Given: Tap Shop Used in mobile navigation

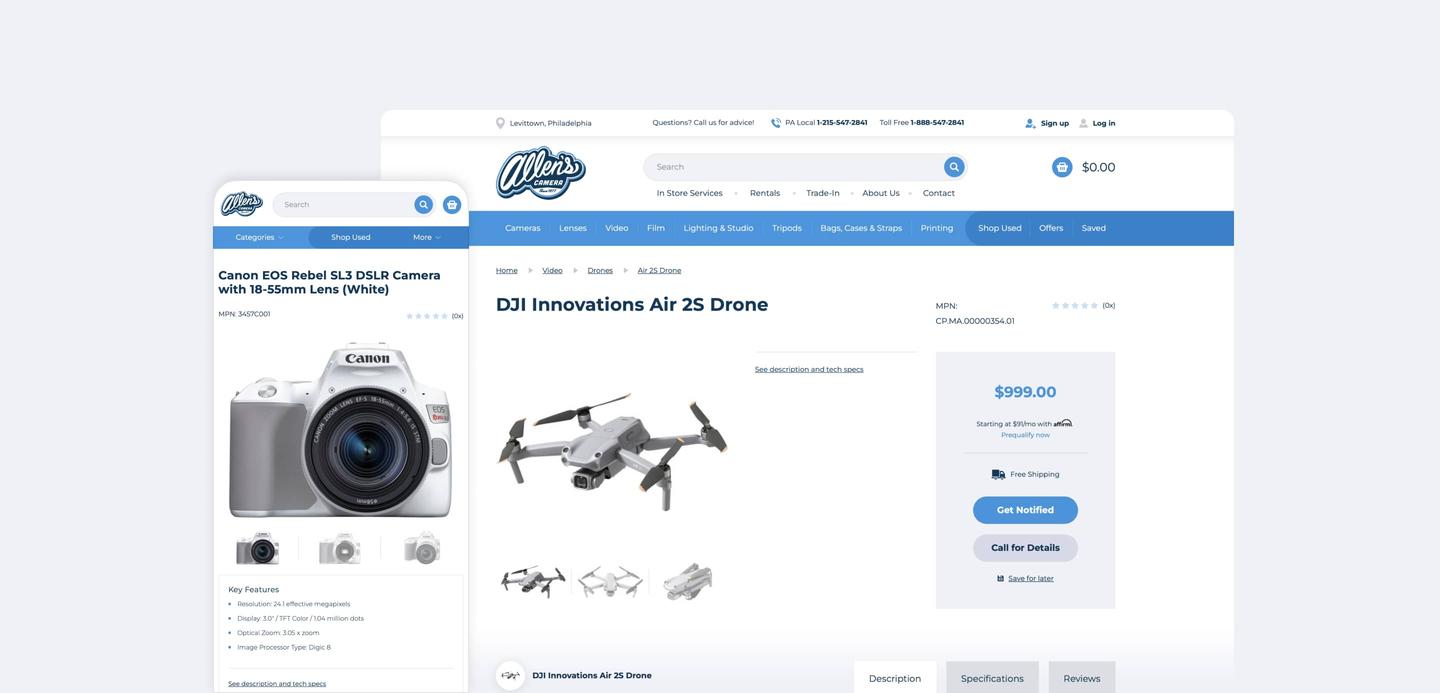Looking at the screenshot, I should [x=351, y=237].
